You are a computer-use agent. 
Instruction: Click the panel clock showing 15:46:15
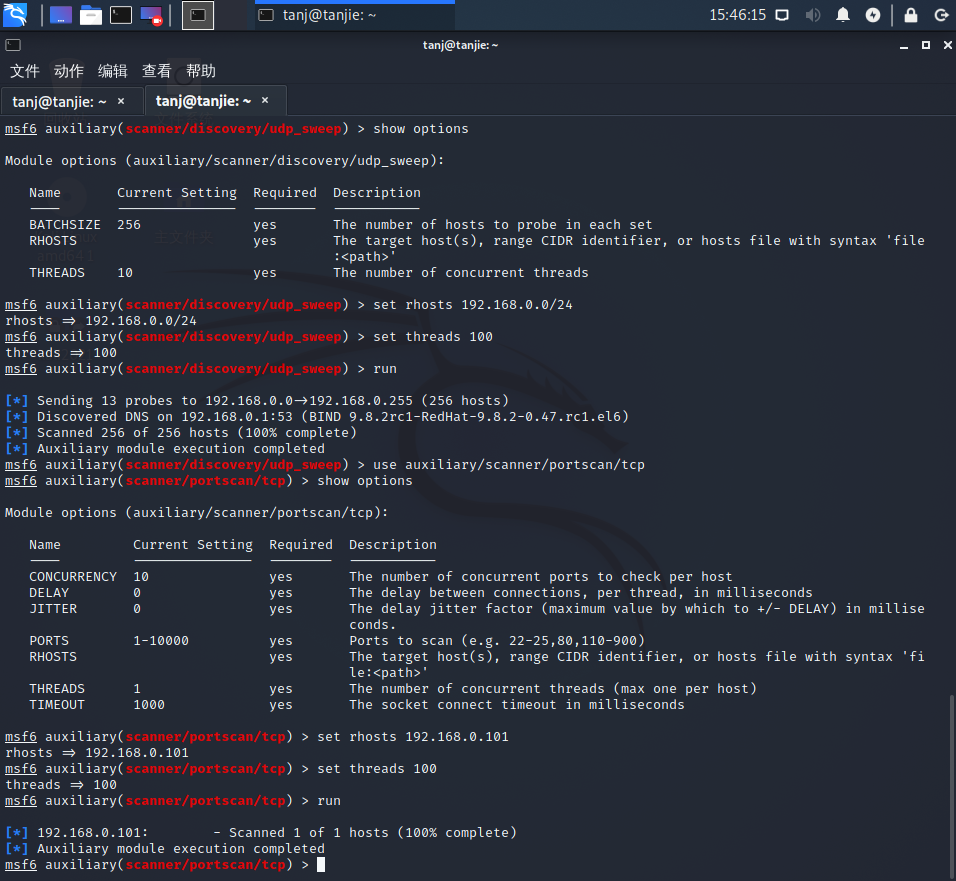coord(737,15)
